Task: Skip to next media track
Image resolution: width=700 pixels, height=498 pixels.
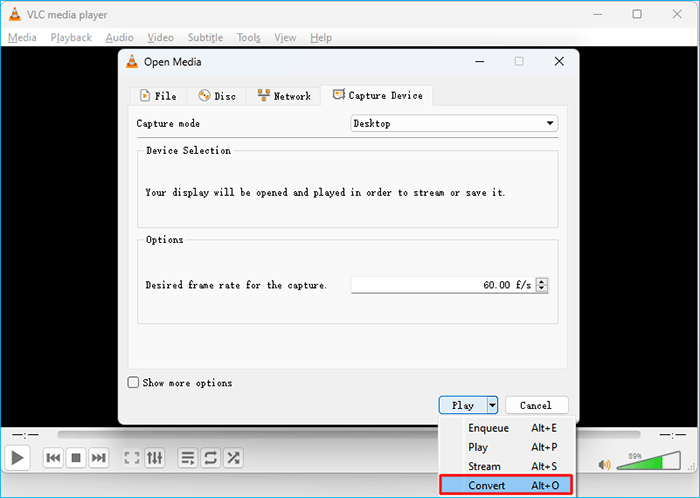Action: pos(99,458)
